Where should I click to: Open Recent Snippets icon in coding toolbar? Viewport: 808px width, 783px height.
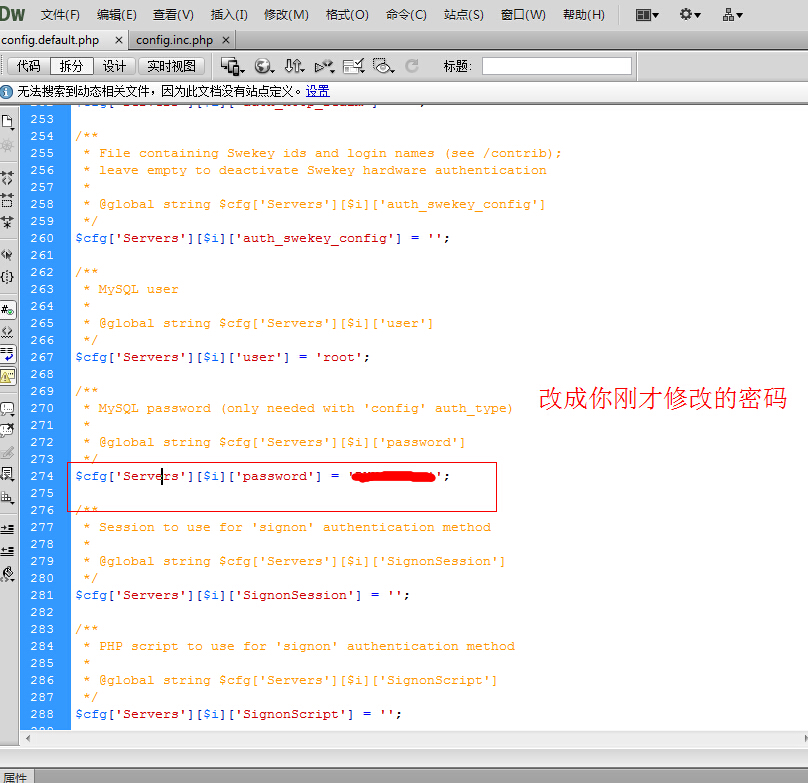pos(7,474)
